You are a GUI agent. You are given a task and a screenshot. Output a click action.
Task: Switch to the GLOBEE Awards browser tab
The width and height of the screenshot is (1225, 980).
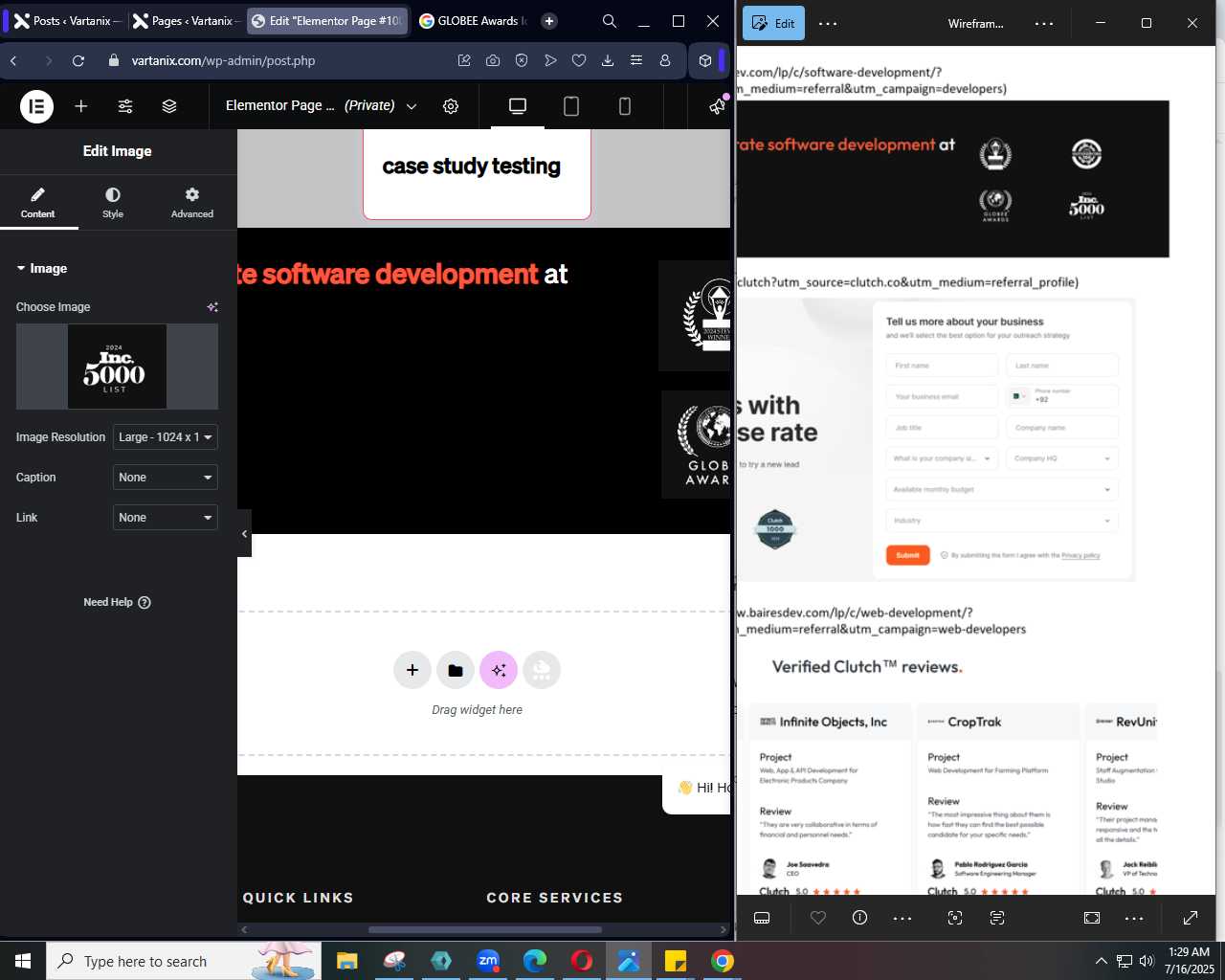coord(473,20)
